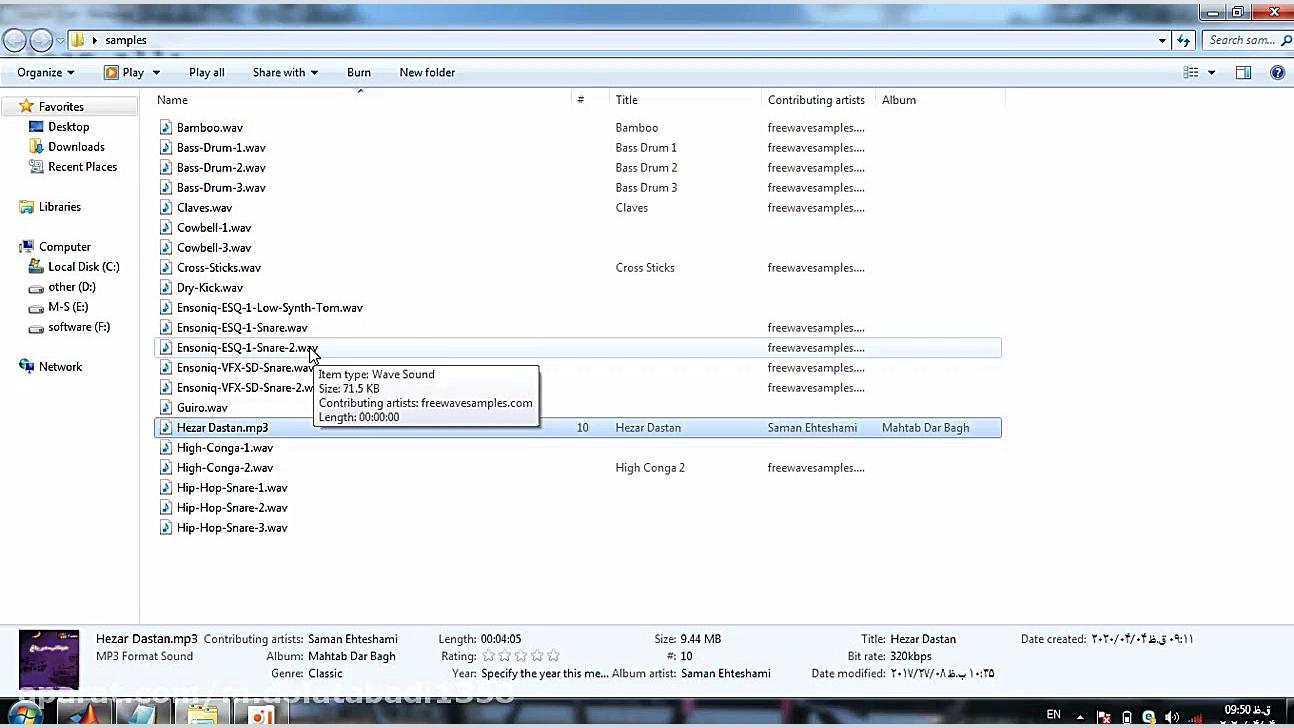Click the Year field in details pane

pos(544,673)
